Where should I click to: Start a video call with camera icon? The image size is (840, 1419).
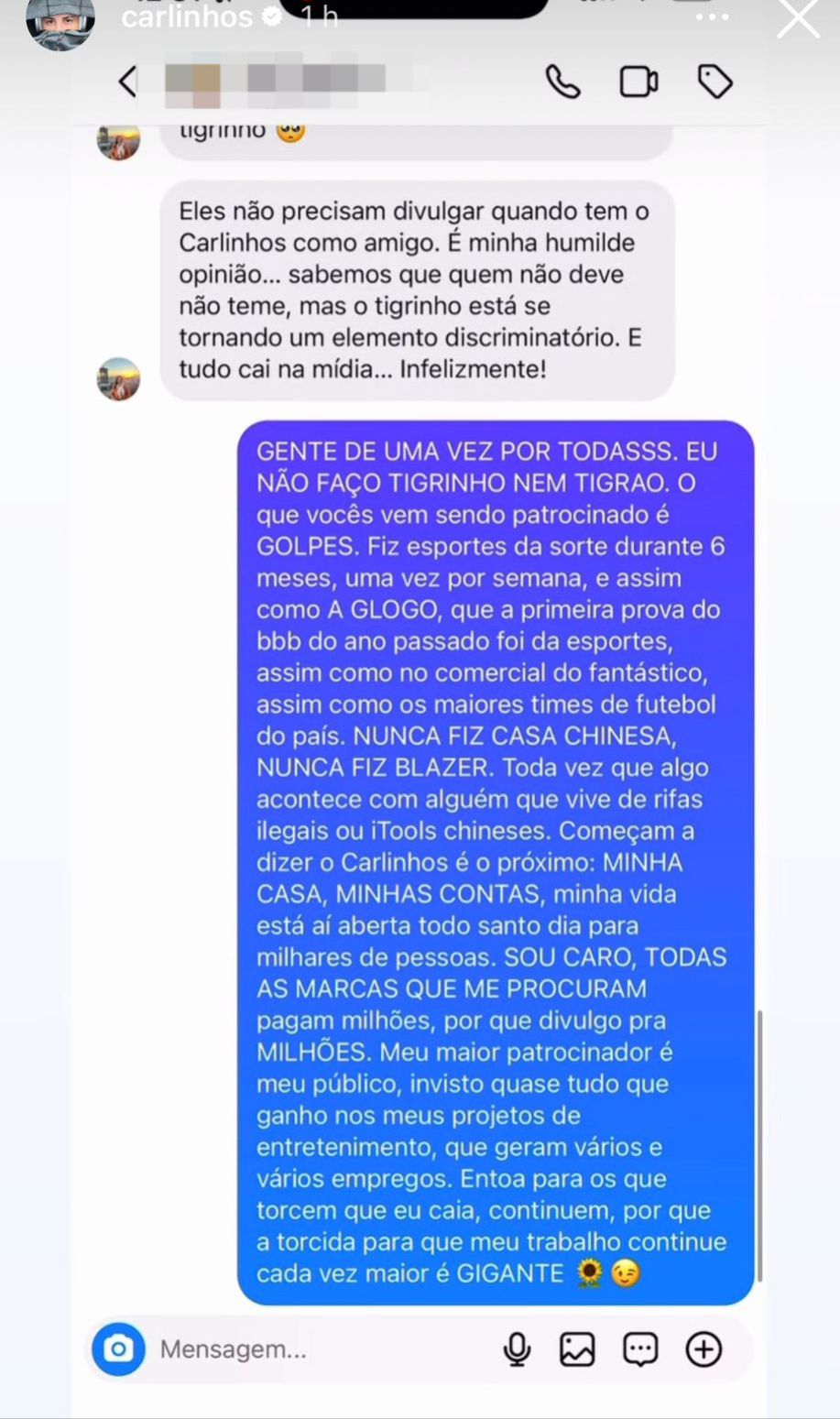coord(638,82)
